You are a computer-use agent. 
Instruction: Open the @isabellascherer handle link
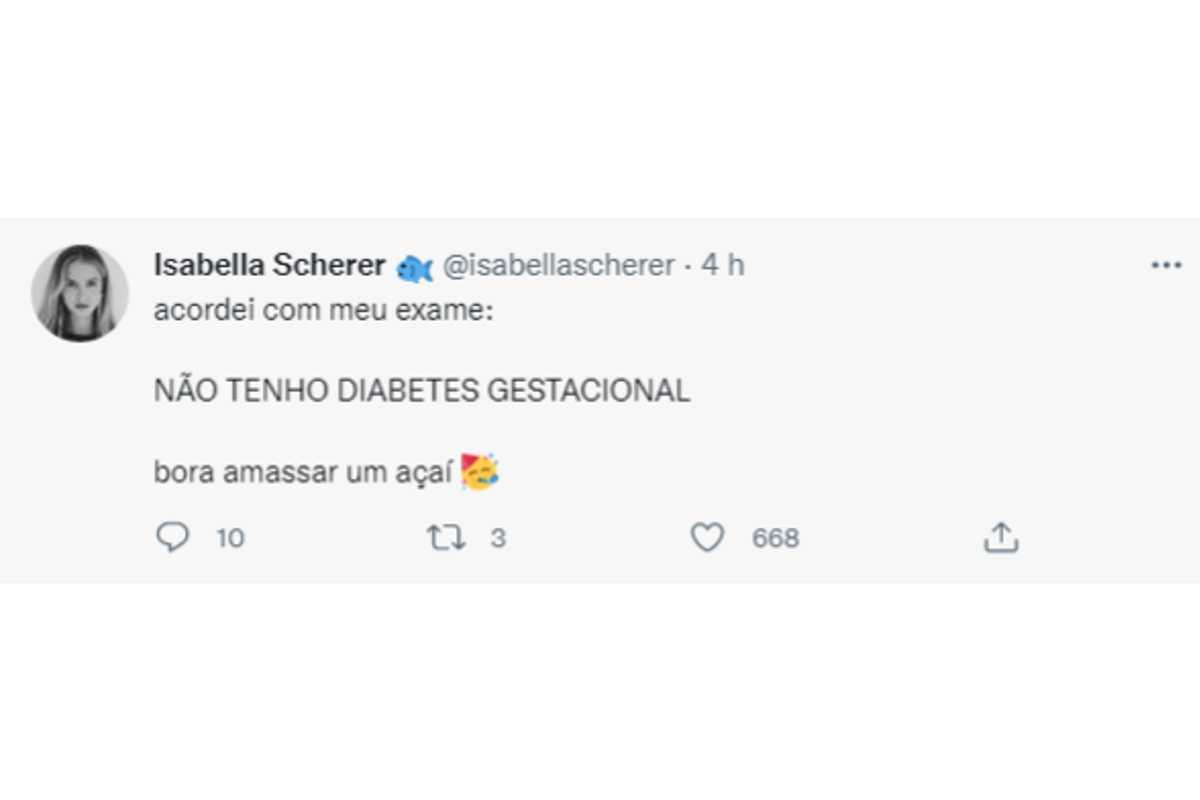coord(558,265)
